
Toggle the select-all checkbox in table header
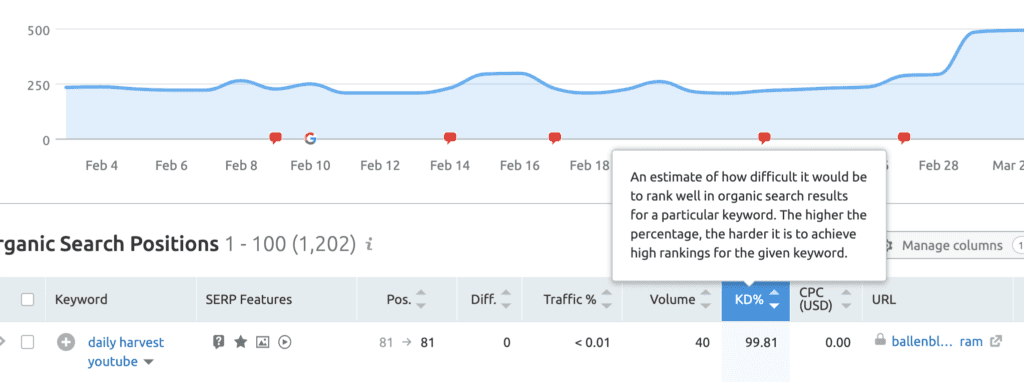(x=27, y=300)
